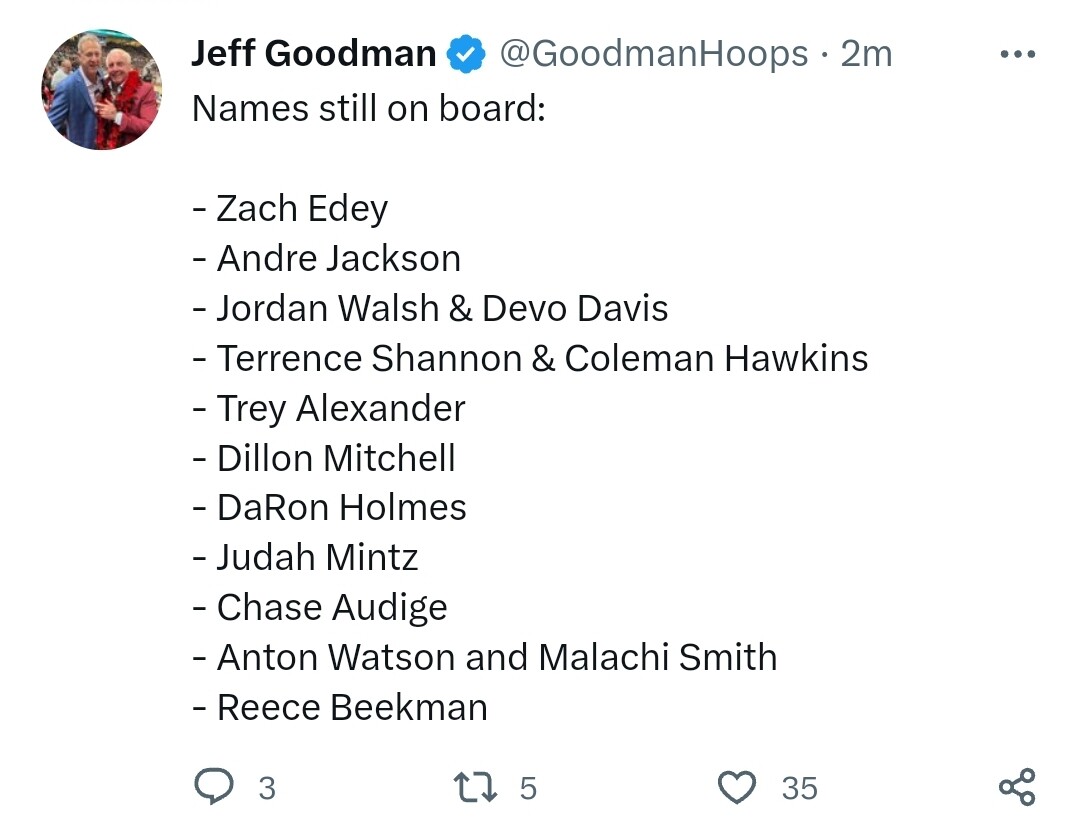Click the retweet arrows icon
The width and height of the screenshot is (1080, 832).
coord(474,787)
